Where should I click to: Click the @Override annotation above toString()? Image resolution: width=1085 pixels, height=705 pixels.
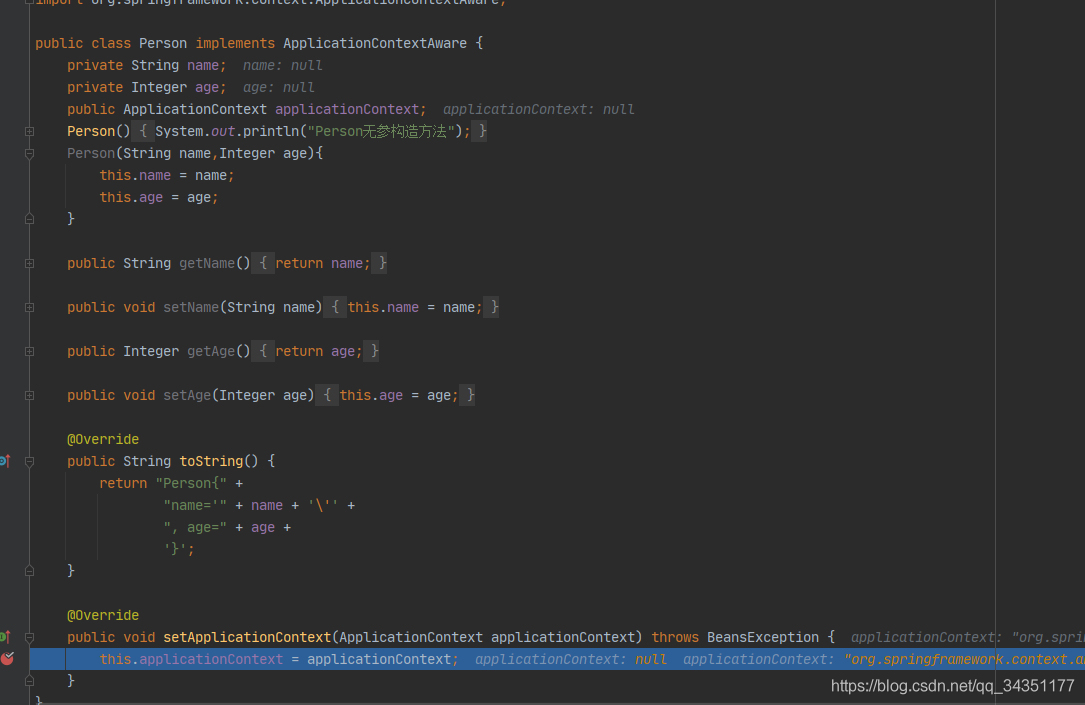pos(103,439)
